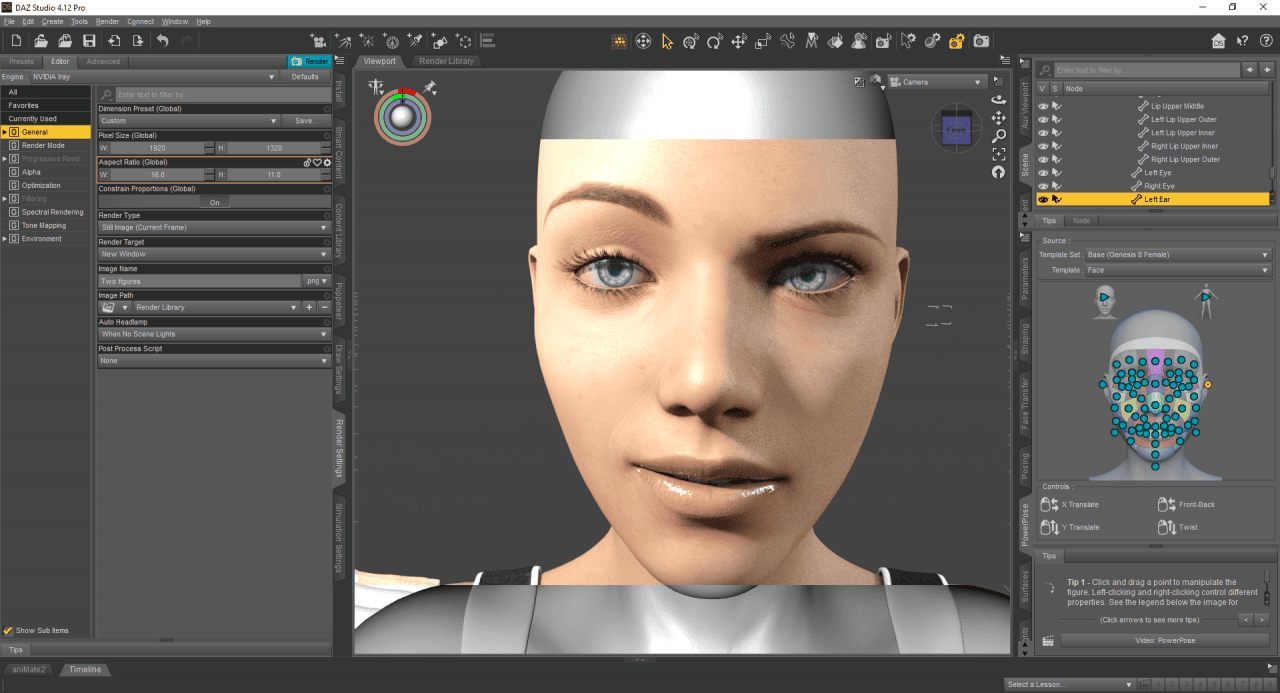Switch to the Render Library tab

click(446, 60)
